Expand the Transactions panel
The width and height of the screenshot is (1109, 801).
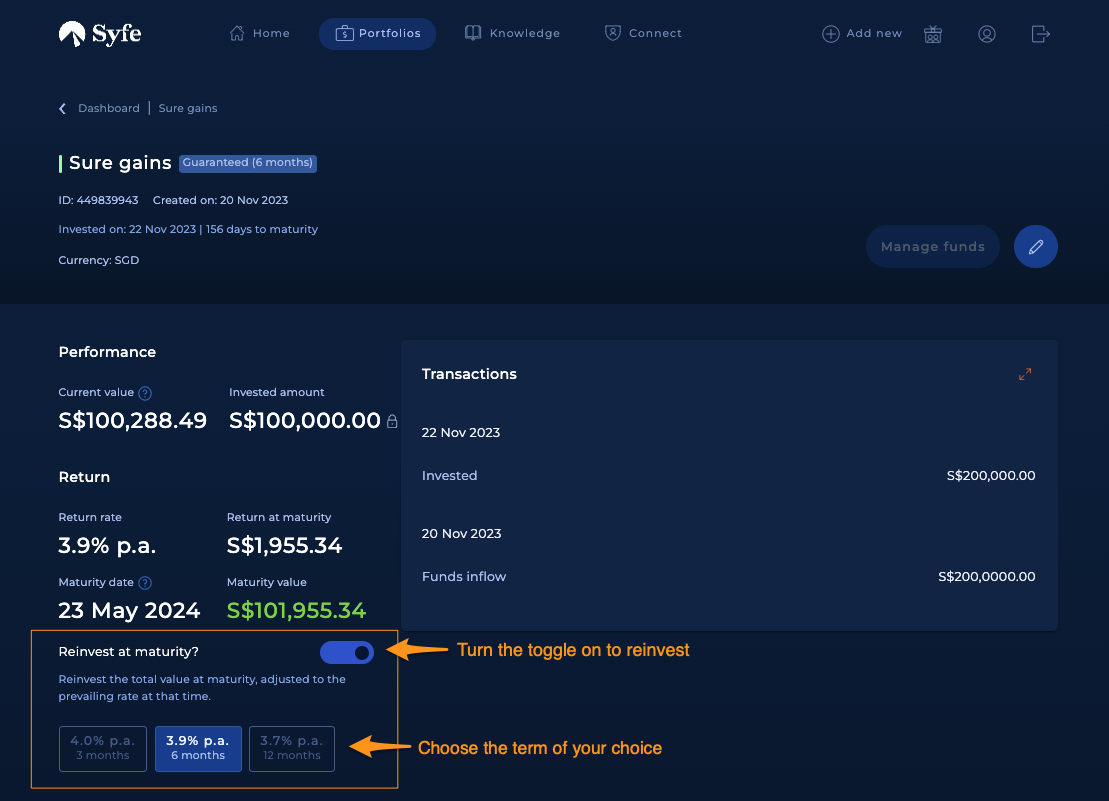1025,374
